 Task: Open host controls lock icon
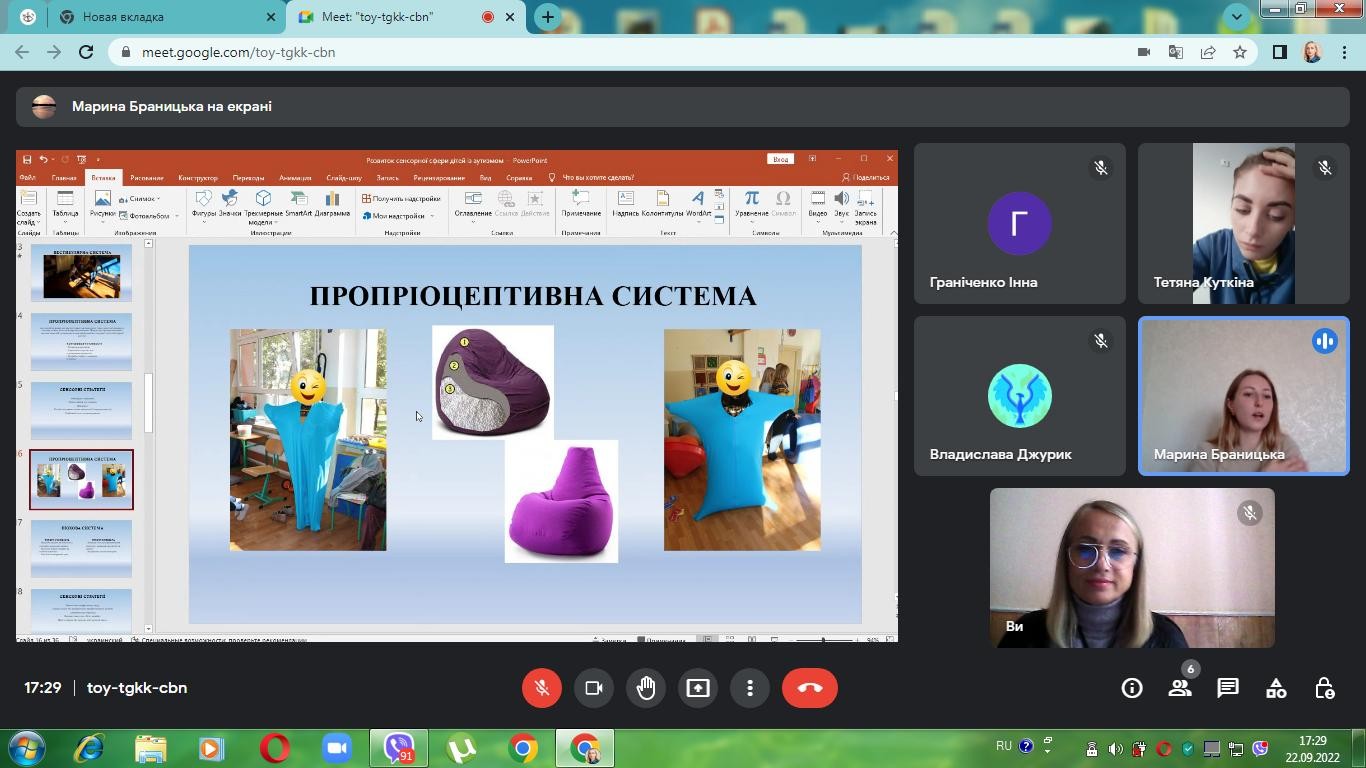pos(1324,688)
